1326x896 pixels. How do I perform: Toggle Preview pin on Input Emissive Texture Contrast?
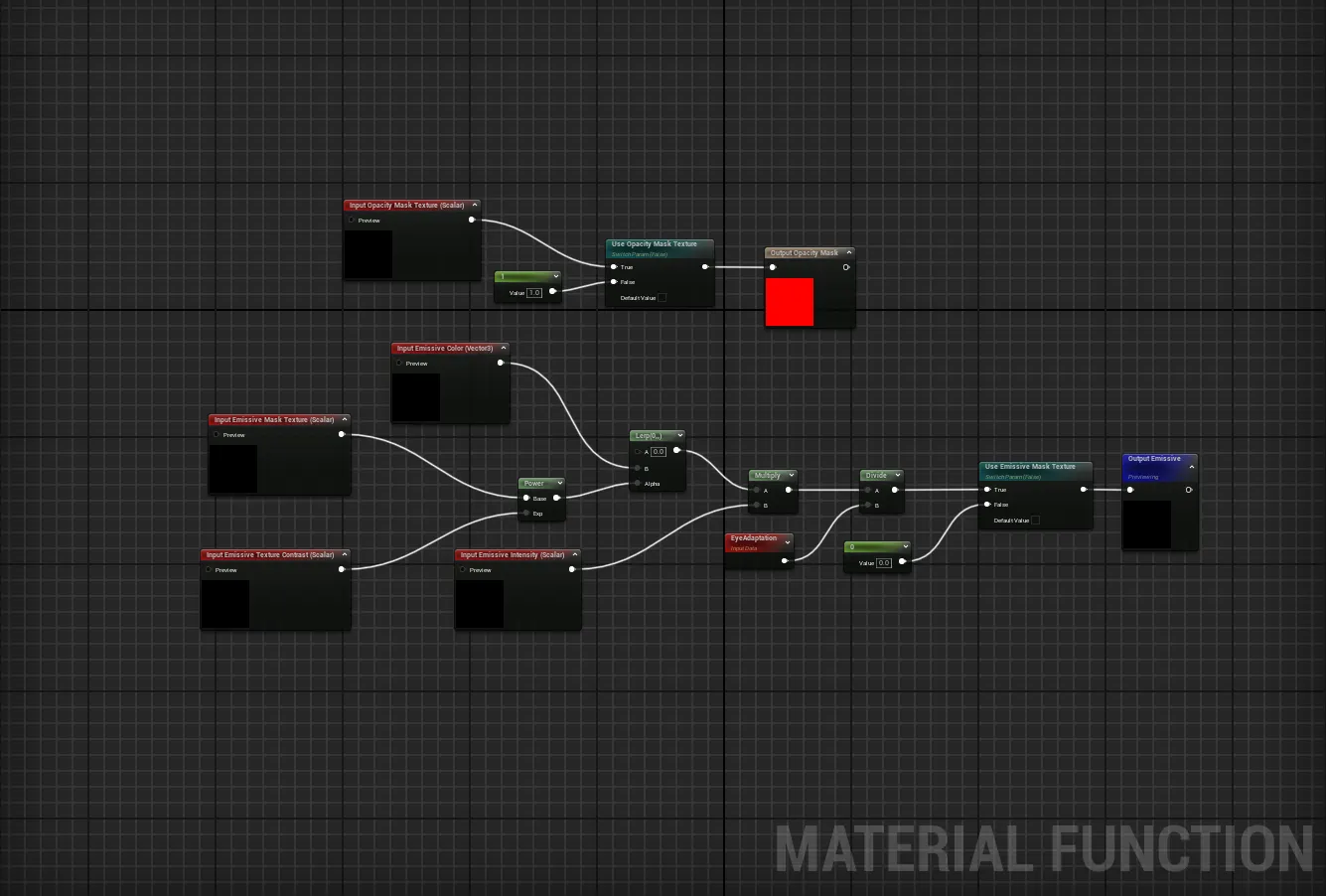209,570
